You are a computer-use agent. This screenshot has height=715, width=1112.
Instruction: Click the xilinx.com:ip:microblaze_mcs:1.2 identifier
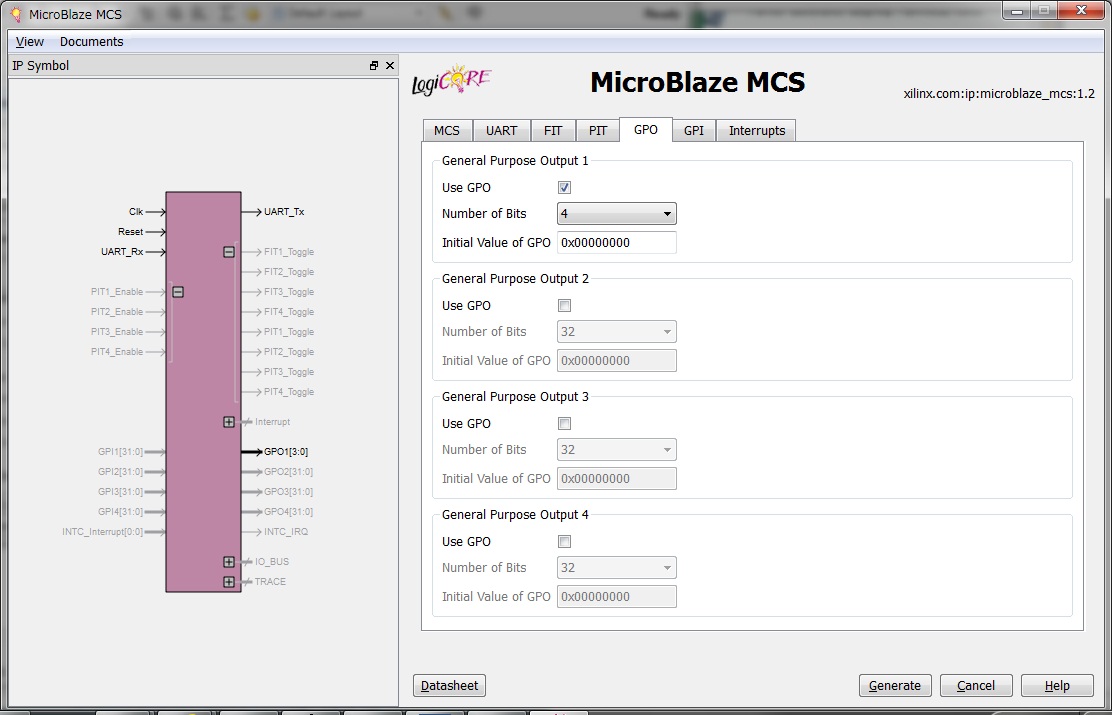999,94
